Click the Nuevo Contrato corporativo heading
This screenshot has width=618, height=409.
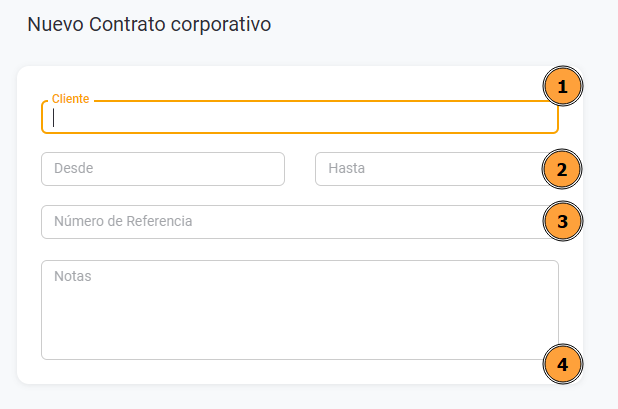pos(149,25)
